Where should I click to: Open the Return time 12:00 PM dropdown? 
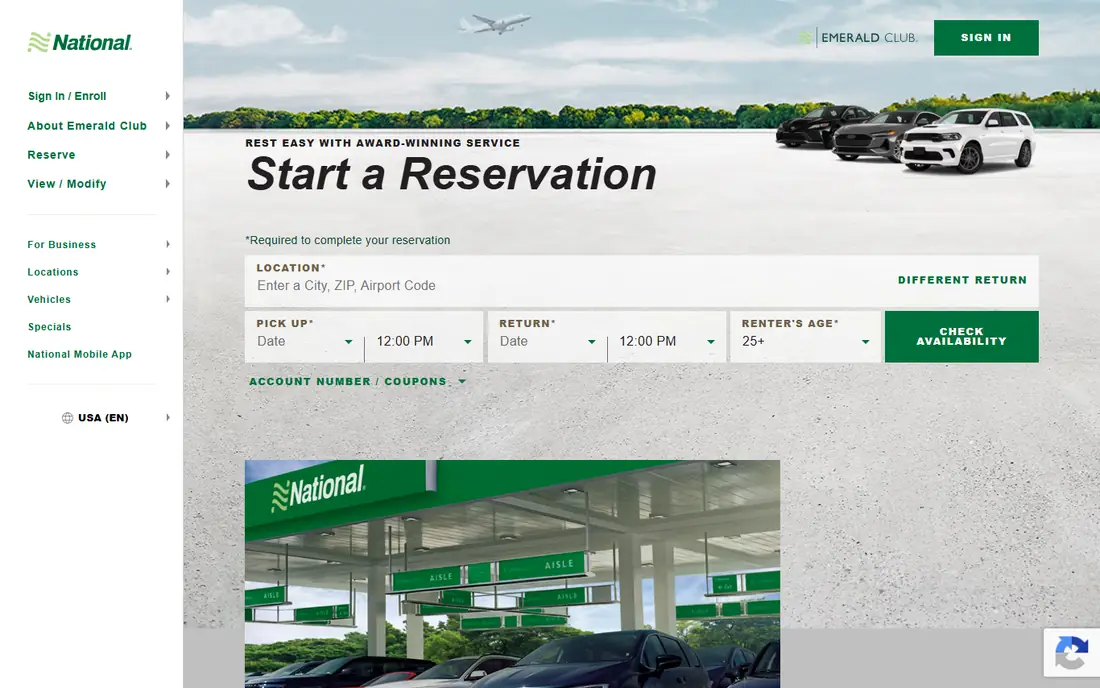(666, 342)
